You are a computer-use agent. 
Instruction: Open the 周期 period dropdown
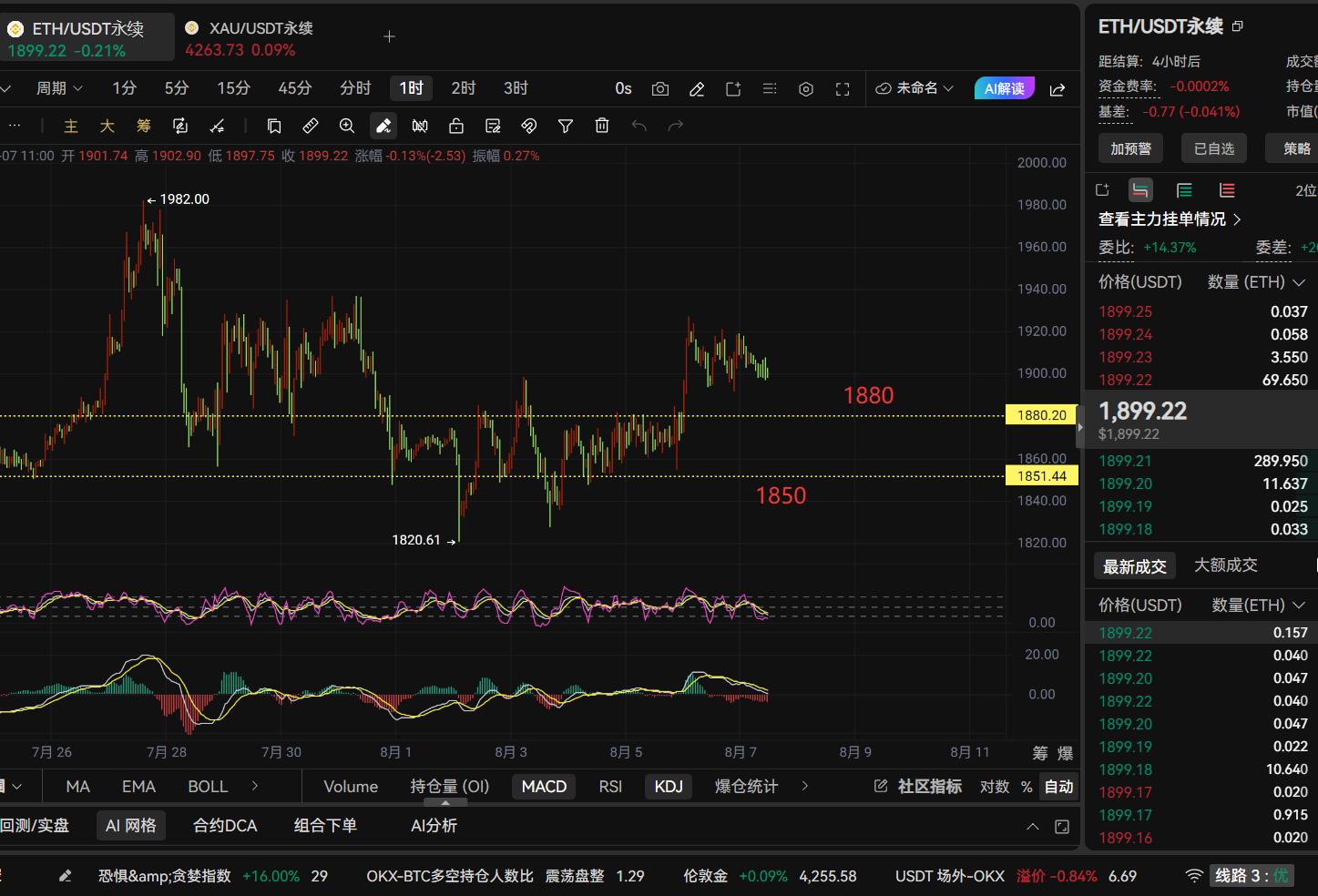pyautogui.click(x=59, y=88)
